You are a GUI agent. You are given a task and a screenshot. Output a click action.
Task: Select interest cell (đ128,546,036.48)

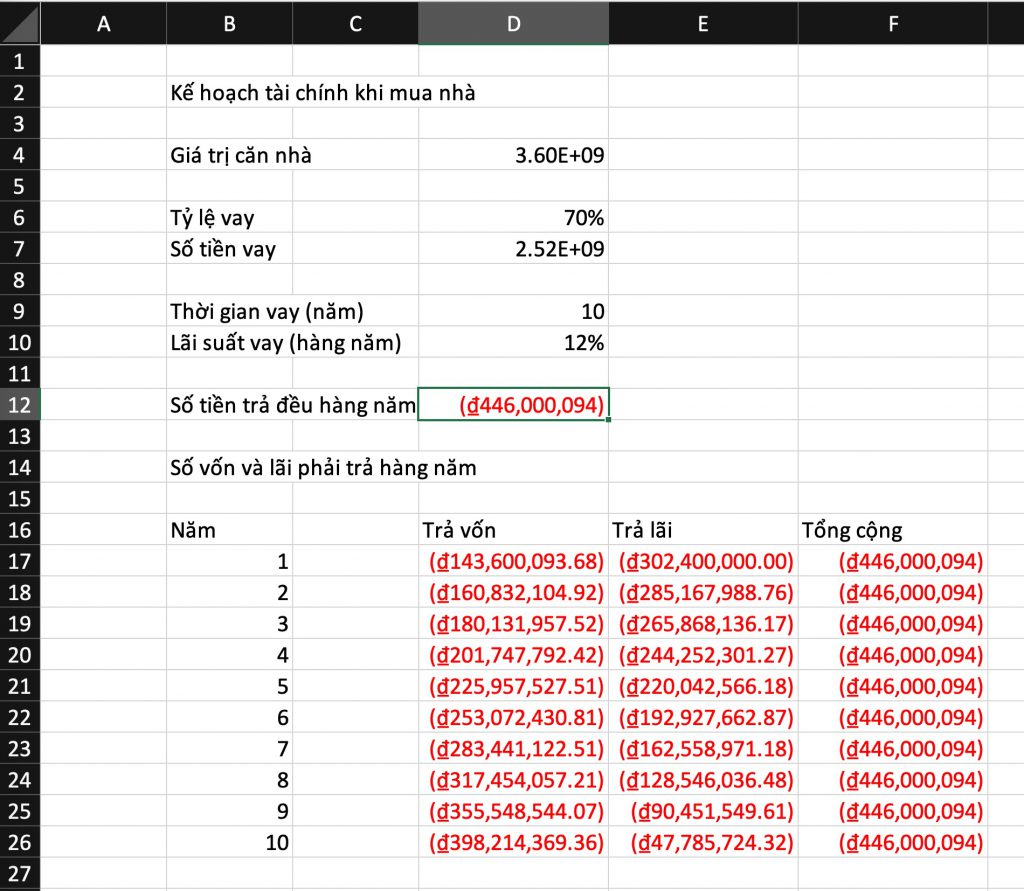pyautogui.click(x=703, y=779)
